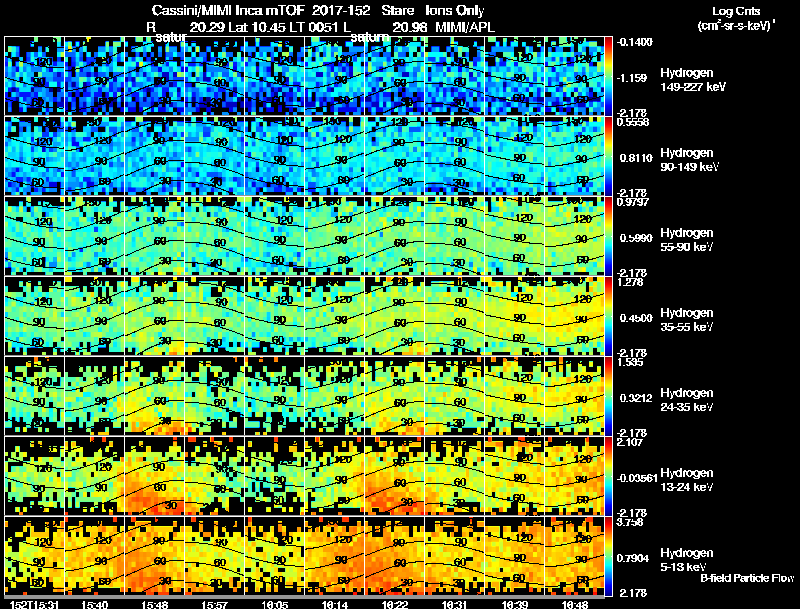This screenshot has height=609, width=800.
Task: Click the colorbar beside Hydrogen 55-90 keV
Action: click(608, 236)
